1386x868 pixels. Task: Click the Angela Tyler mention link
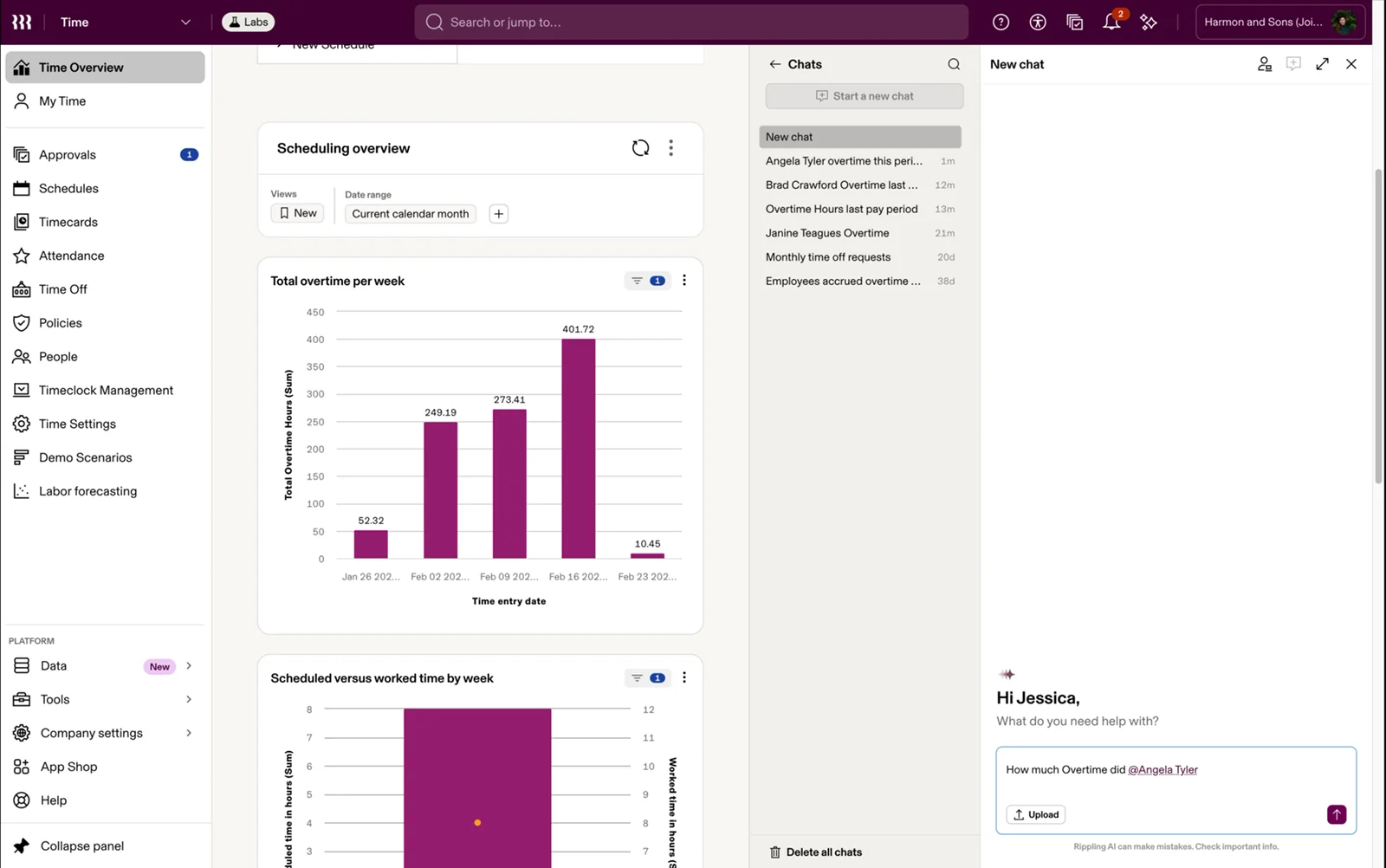[x=1163, y=770]
